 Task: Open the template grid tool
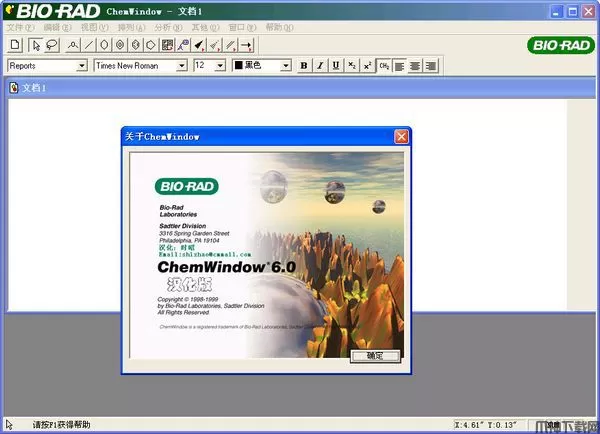167,45
